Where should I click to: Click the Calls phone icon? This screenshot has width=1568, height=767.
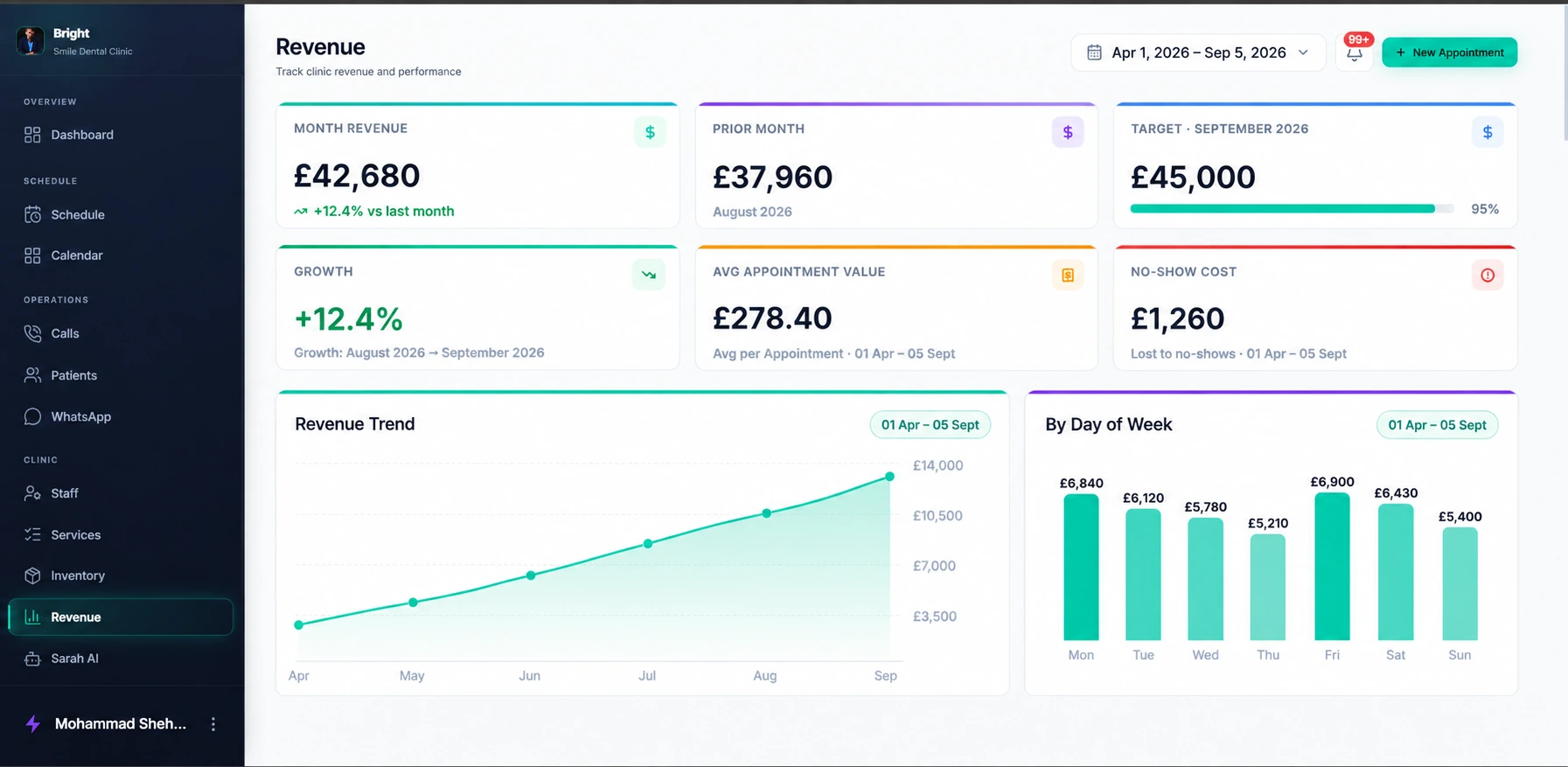pos(32,333)
